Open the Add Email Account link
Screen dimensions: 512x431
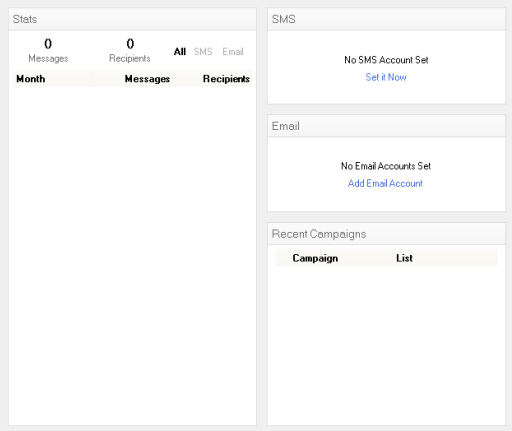pyautogui.click(x=385, y=183)
